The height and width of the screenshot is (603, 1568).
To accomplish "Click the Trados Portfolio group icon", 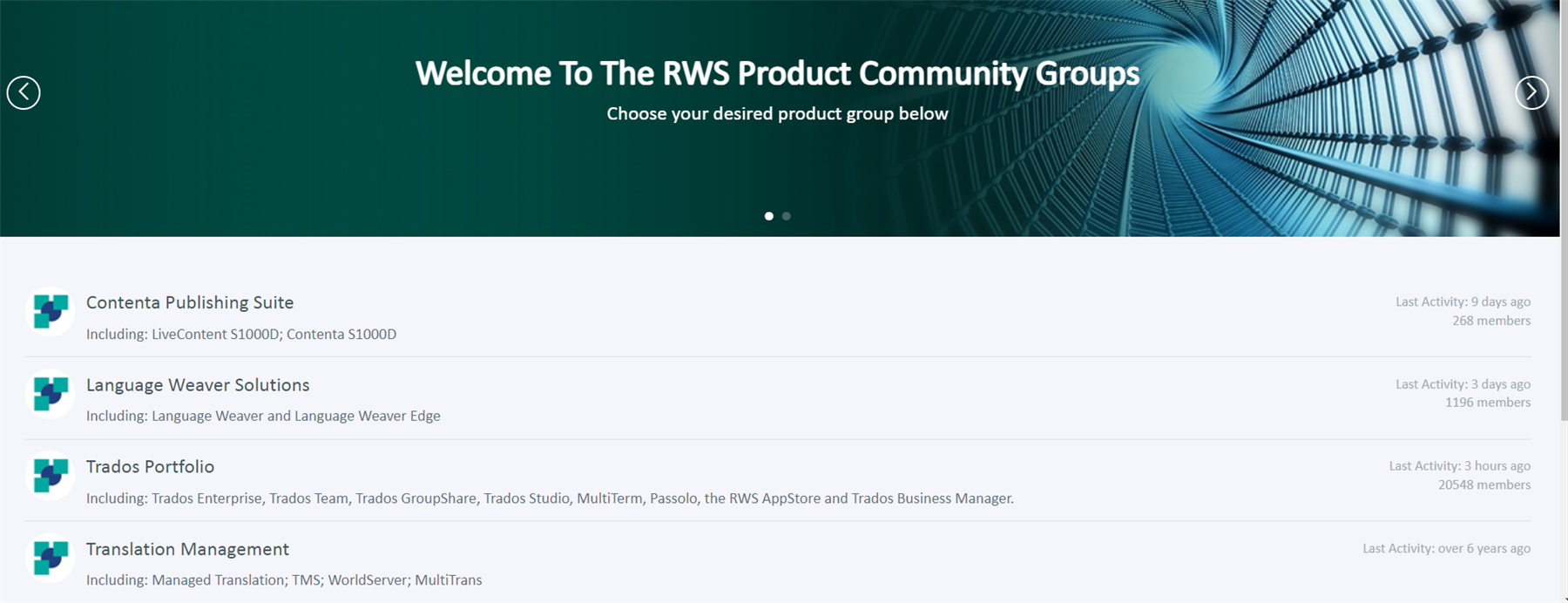I will [51, 476].
